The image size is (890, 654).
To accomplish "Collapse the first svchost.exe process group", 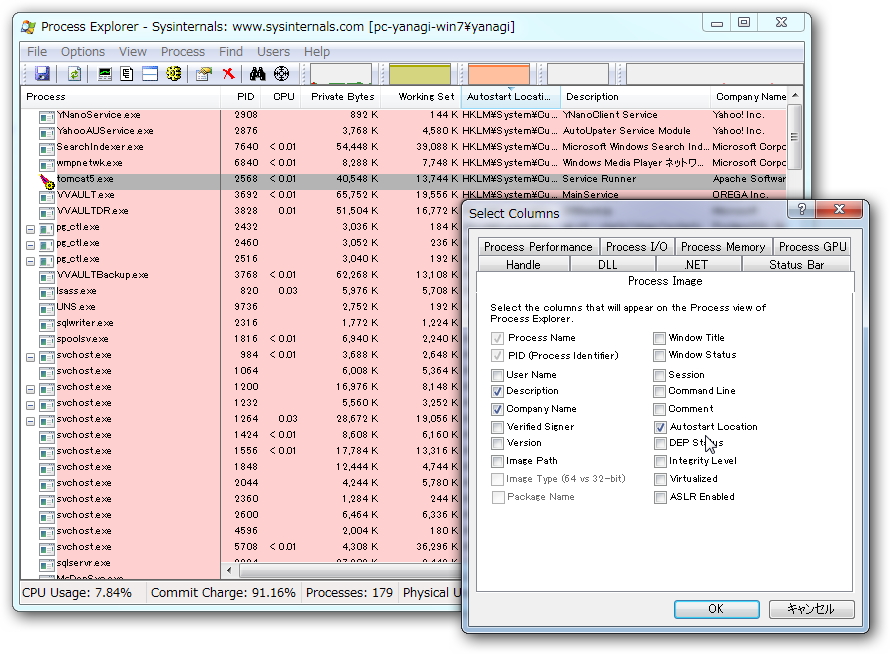I will pyautogui.click(x=30, y=356).
